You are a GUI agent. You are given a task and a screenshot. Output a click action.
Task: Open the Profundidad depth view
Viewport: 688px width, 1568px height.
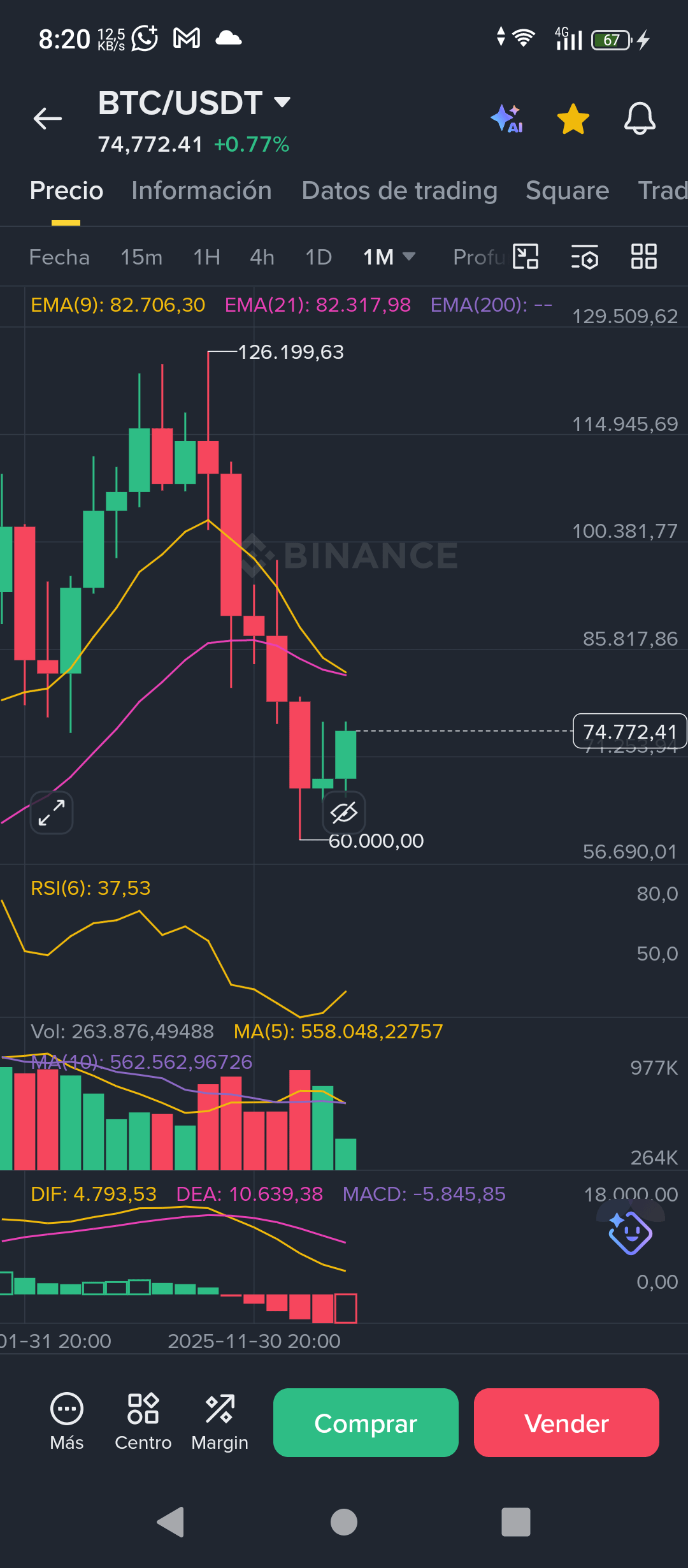[479, 258]
